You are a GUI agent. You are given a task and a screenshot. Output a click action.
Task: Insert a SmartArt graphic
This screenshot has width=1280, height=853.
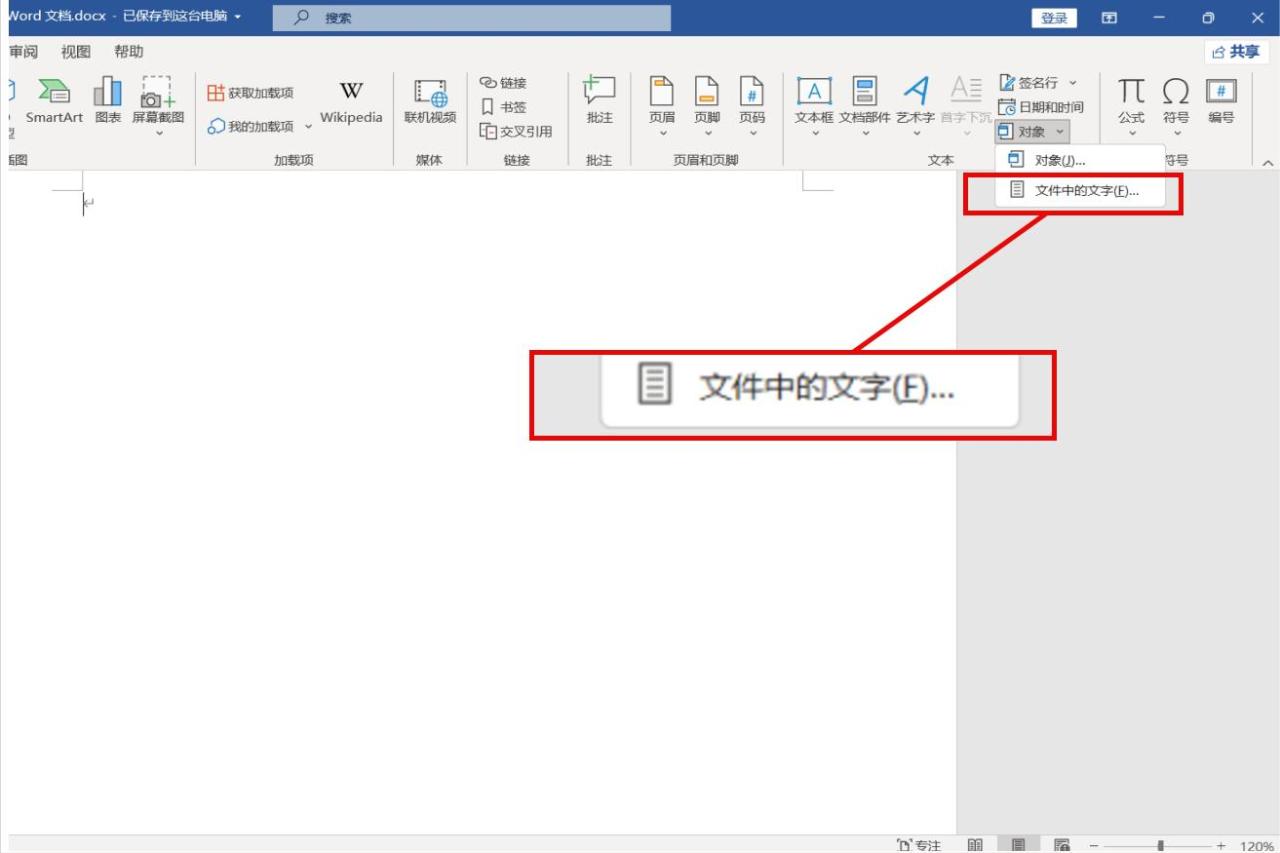tap(54, 103)
